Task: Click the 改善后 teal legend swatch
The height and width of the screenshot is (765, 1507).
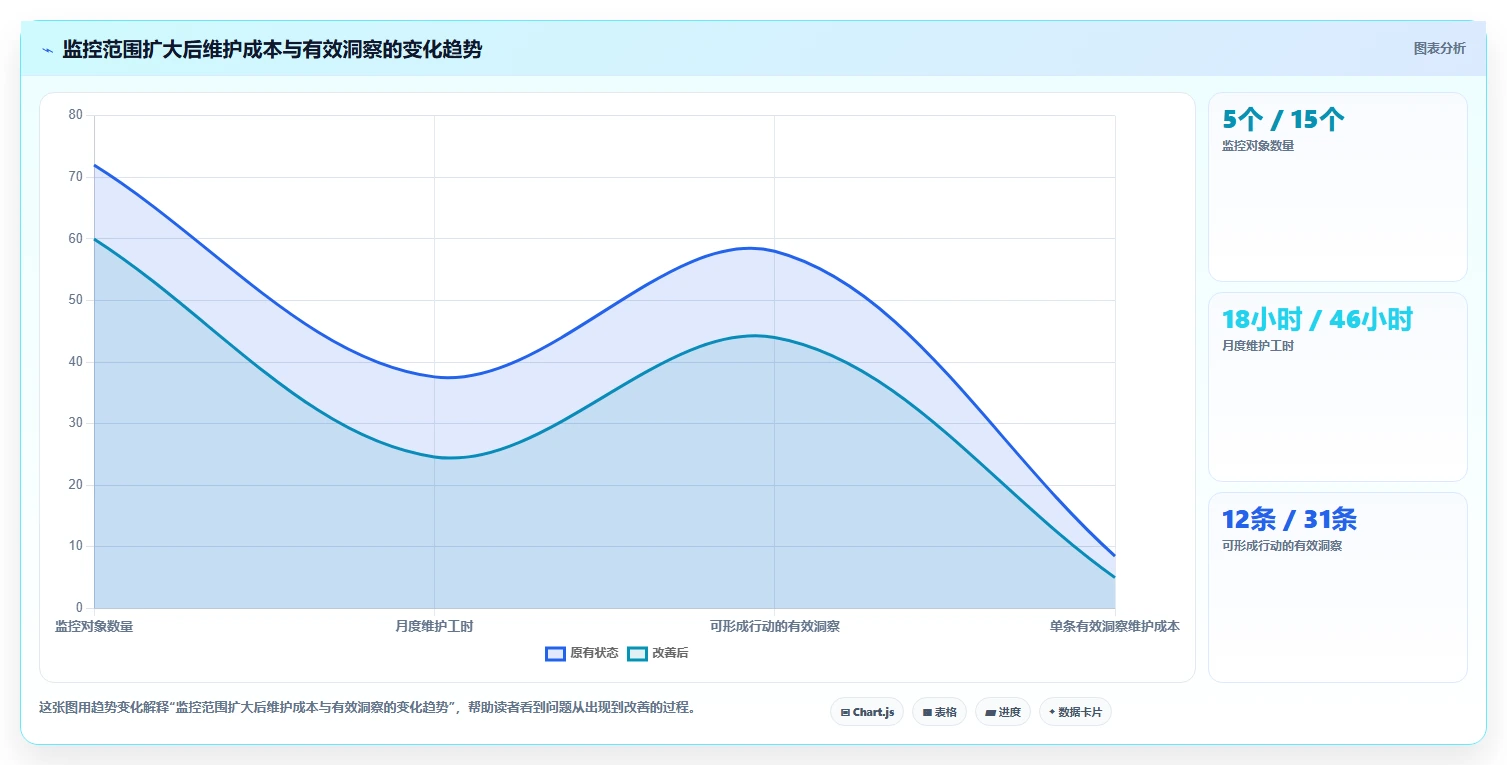Action: click(x=637, y=654)
